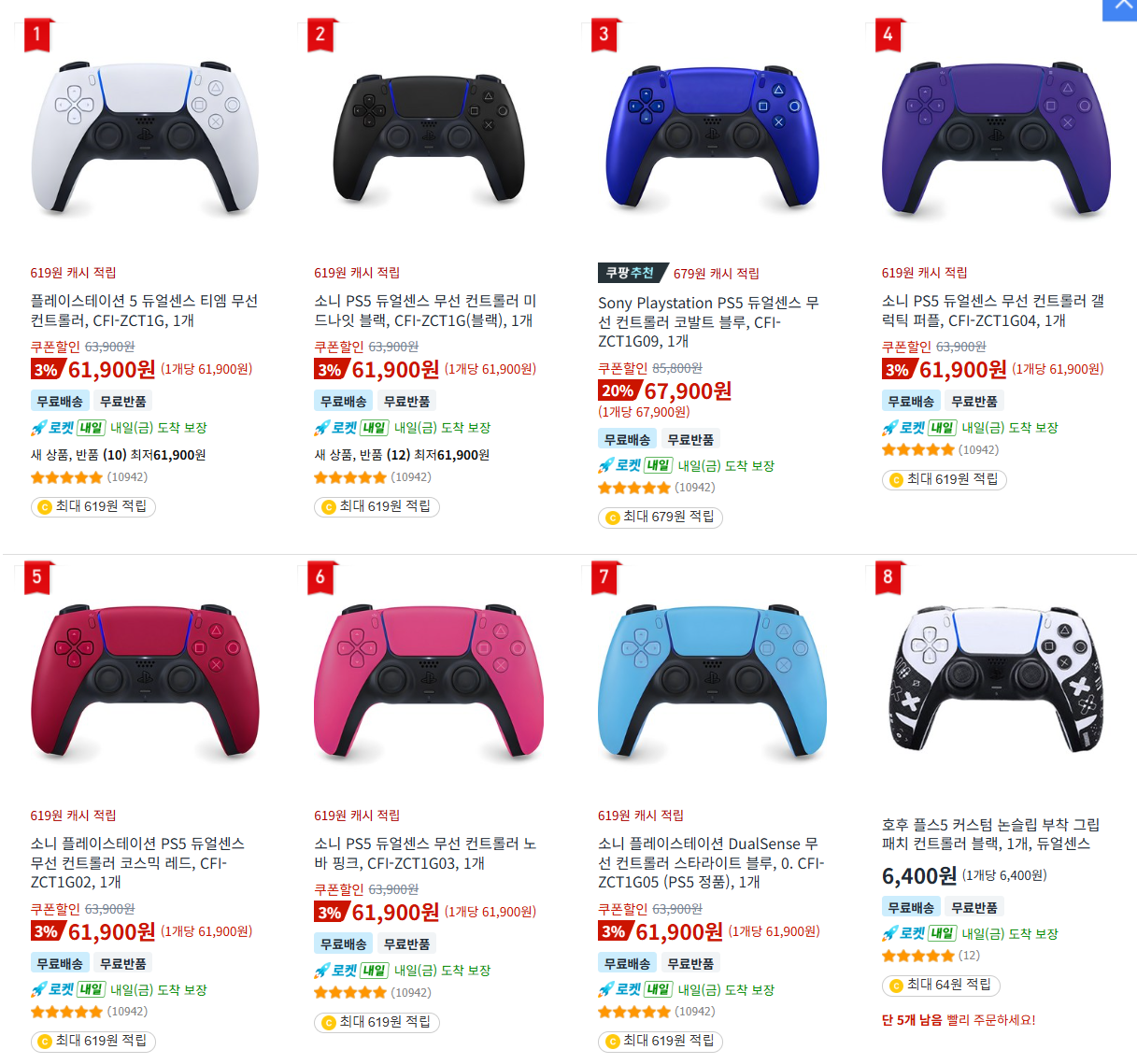Open 소니 PS5 듀얼센스 미드나잇 블랙 product title

click(x=425, y=310)
